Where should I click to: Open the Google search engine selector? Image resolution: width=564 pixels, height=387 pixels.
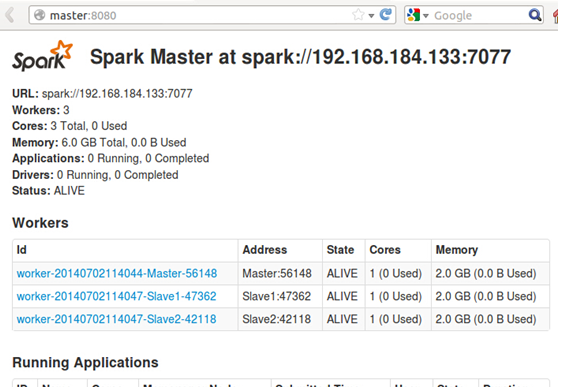point(418,15)
